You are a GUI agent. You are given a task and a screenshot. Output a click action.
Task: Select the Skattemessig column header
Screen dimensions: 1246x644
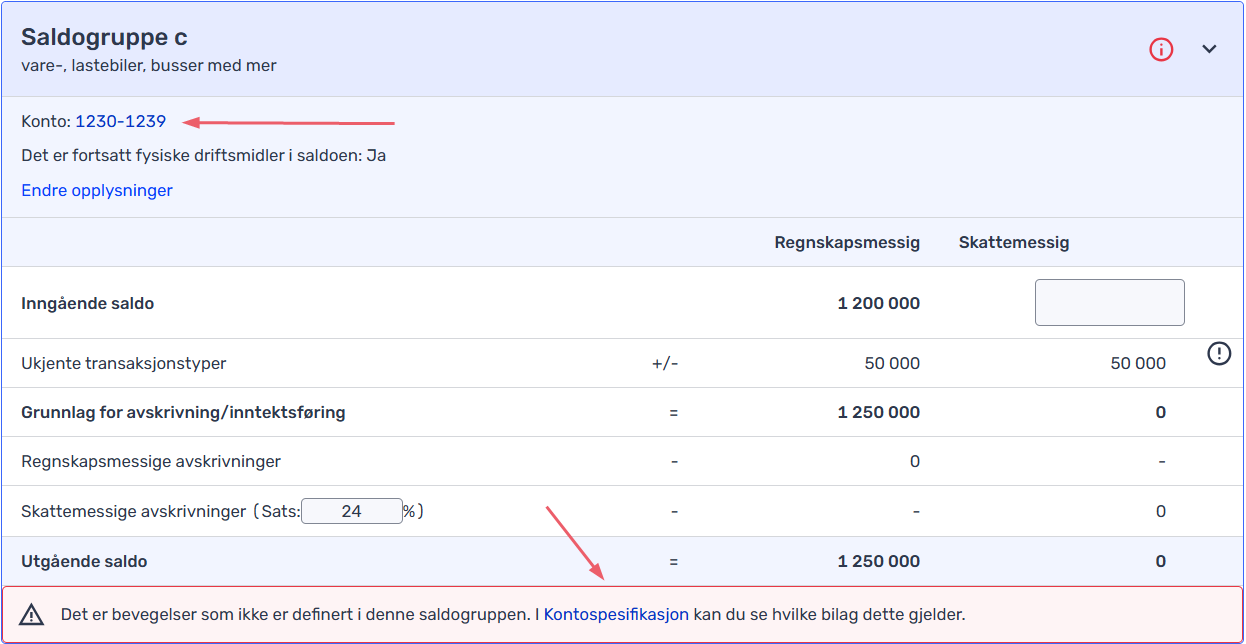(x=1013, y=242)
